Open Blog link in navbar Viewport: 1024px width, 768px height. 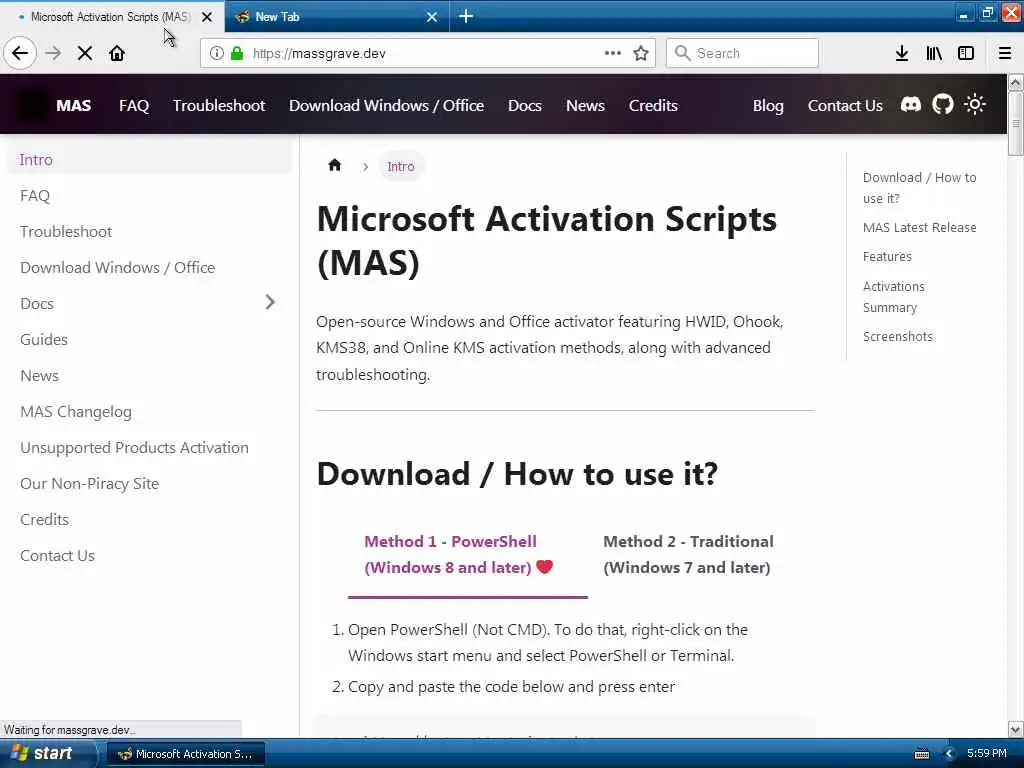[768, 105]
